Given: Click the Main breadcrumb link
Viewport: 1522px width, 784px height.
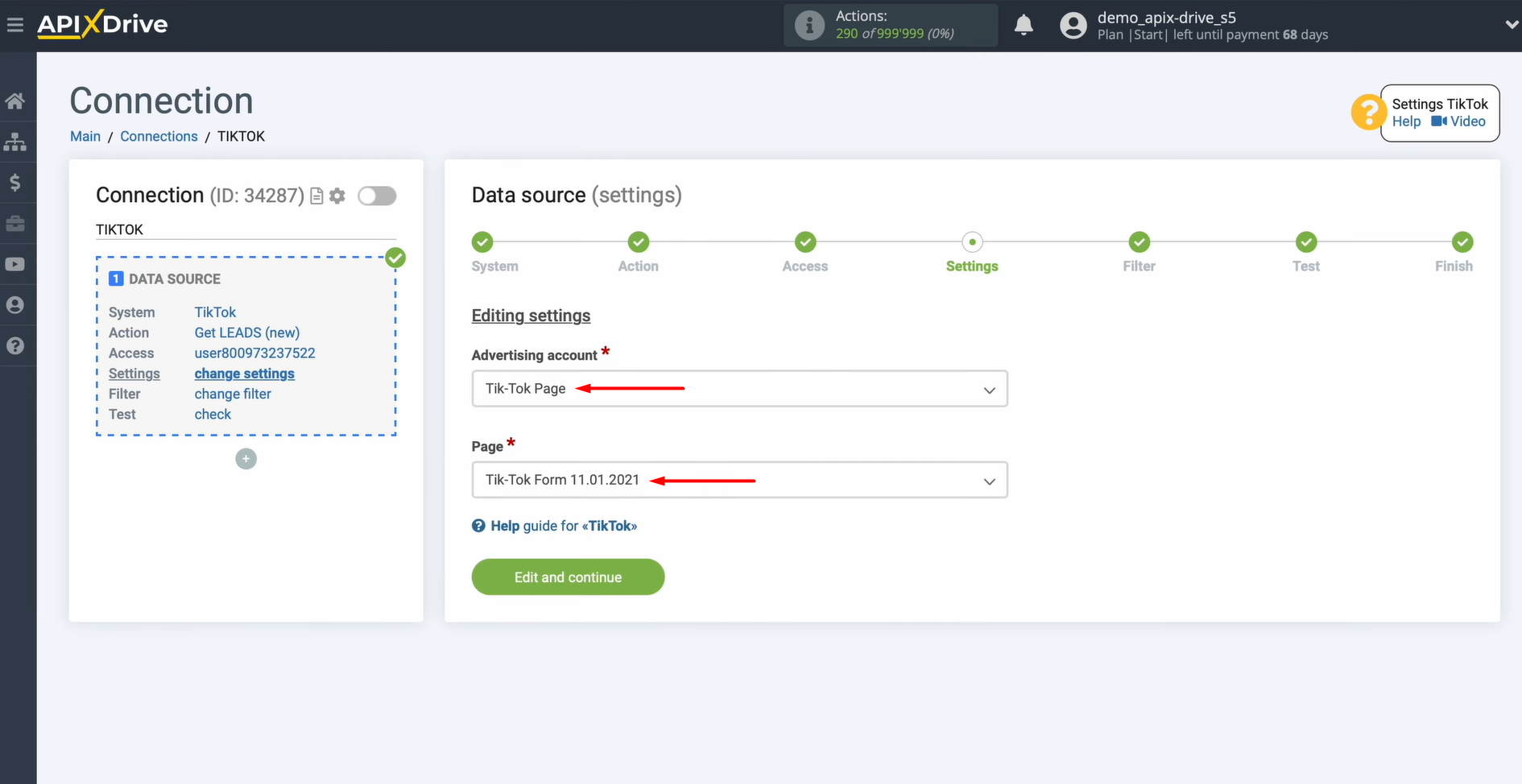Looking at the screenshot, I should point(85,137).
